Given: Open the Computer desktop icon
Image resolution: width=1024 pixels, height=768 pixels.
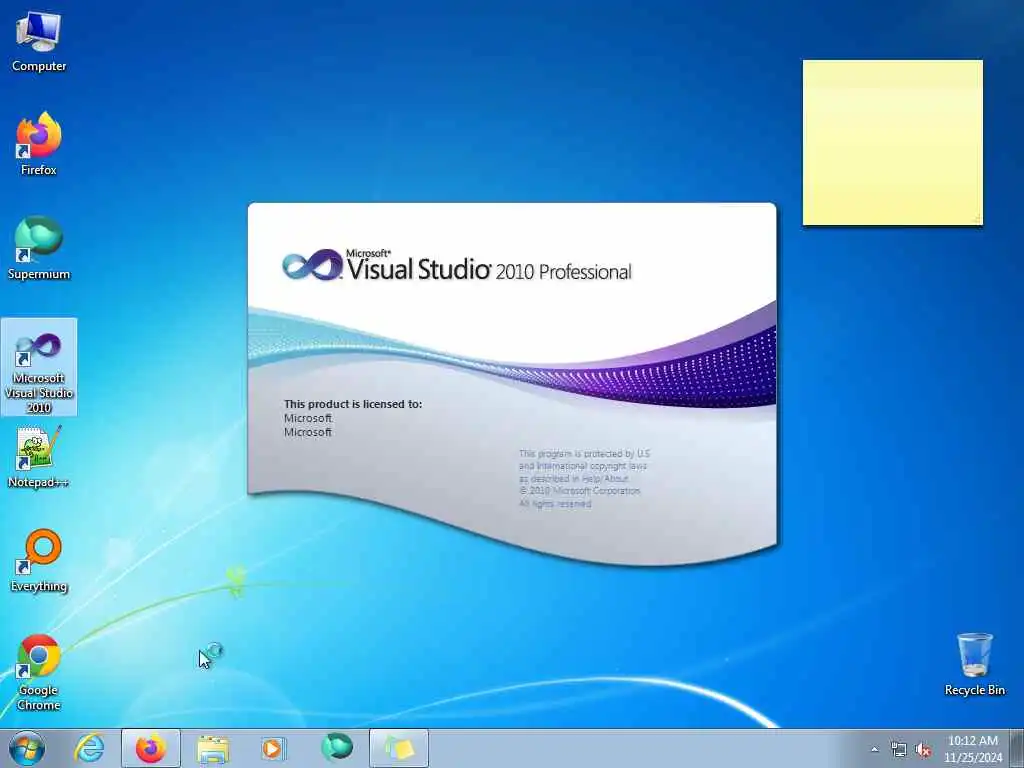Looking at the screenshot, I should [39, 40].
